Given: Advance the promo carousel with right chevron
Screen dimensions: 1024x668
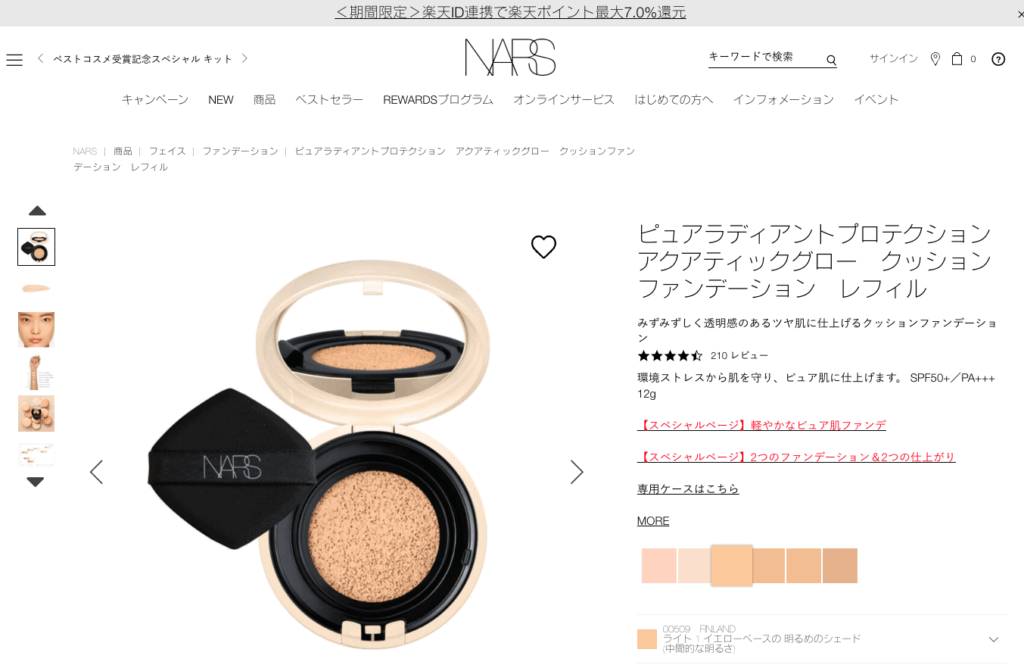Looking at the screenshot, I should [245, 58].
